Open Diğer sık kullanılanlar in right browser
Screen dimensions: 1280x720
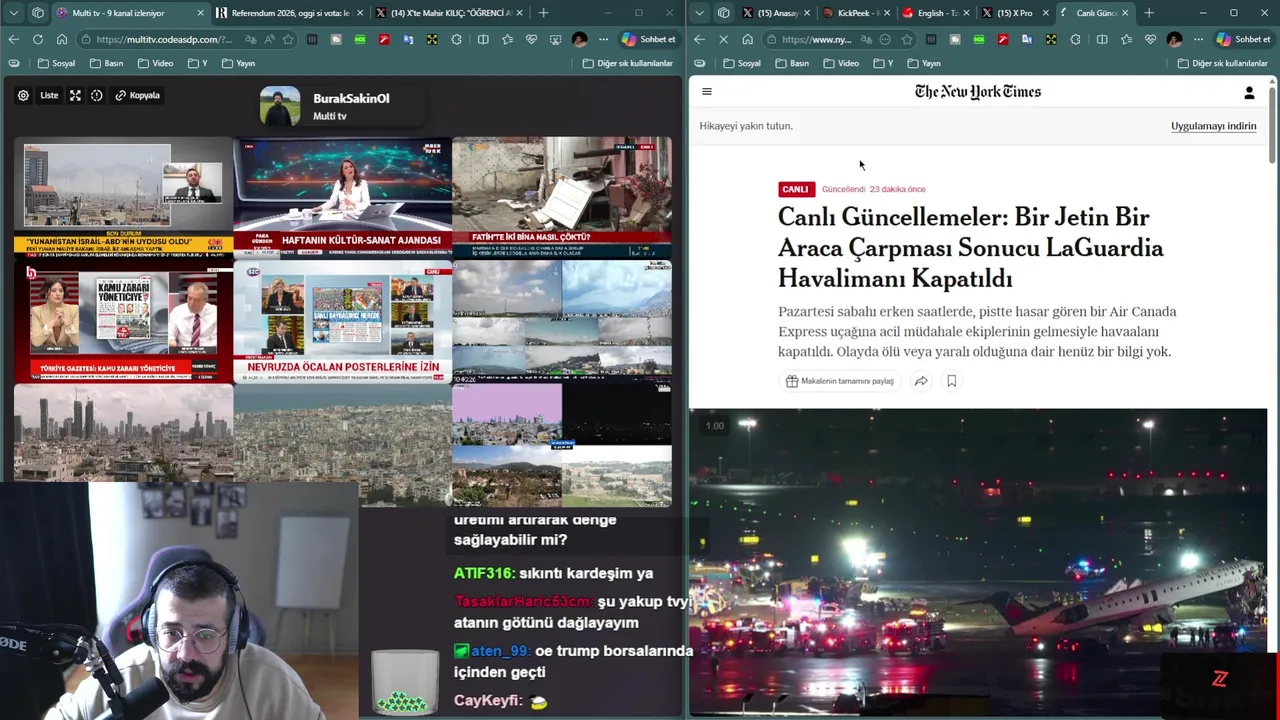[1223, 63]
